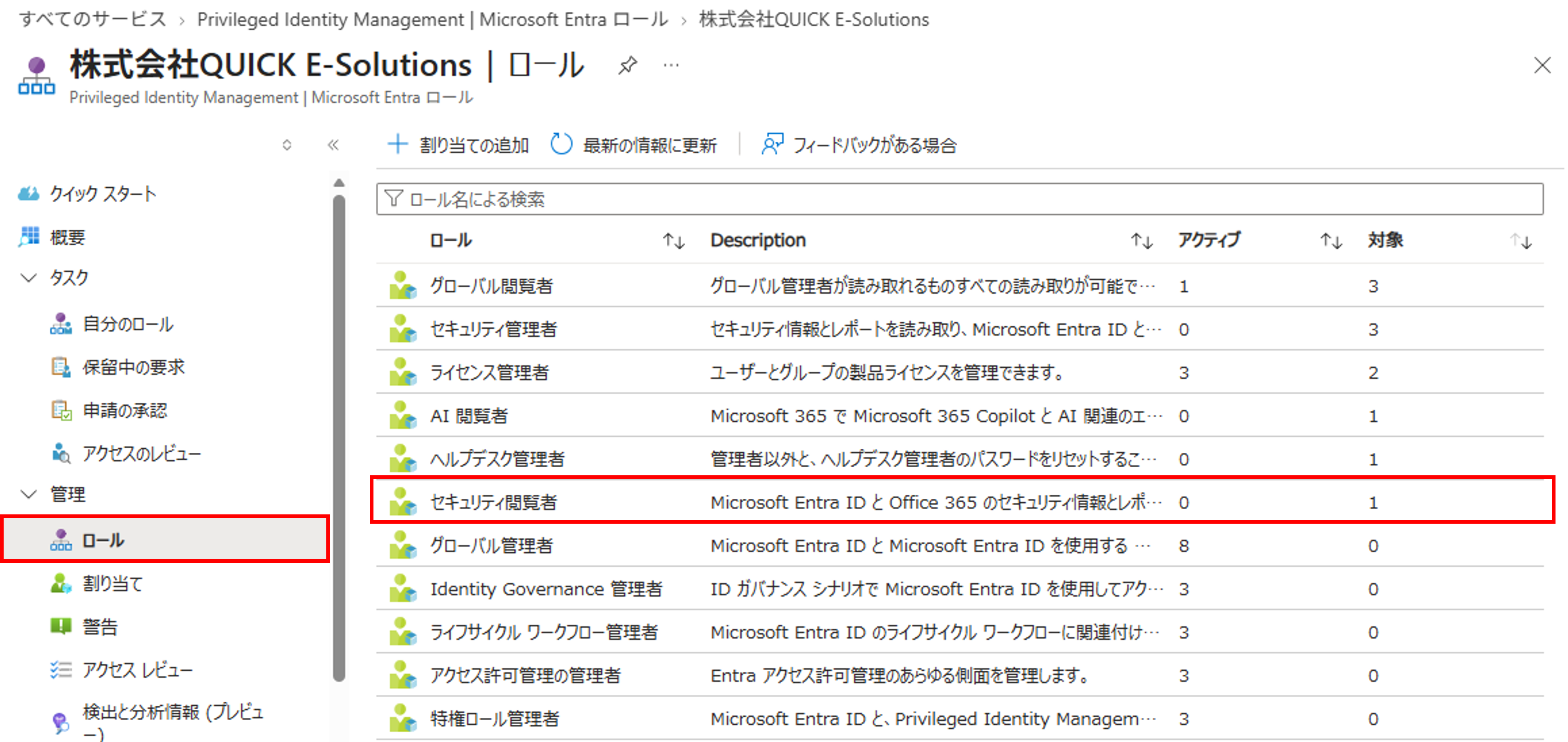Viewport: 1568px width, 742px height.
Task: Click the 保留中の要求 icon
Action: [61, 367]
